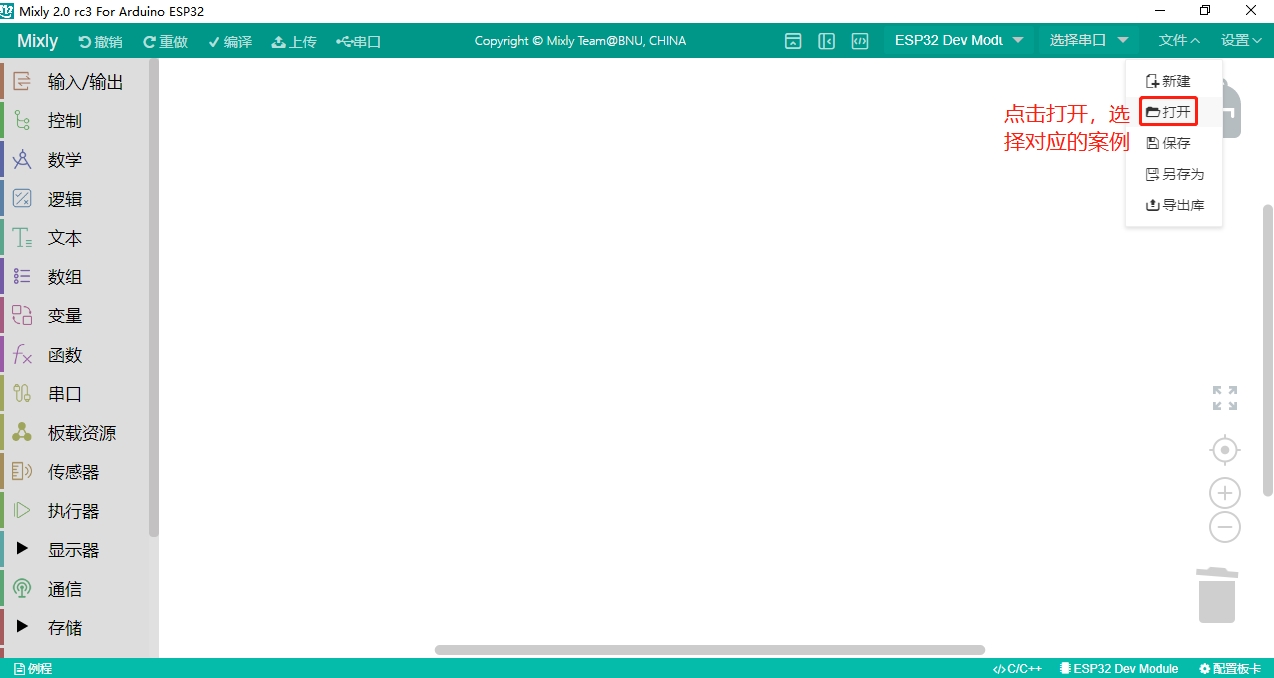Viewport: 1274px width, 678px height.
Task: Zoom in with the plus circle icon
Action: pyautogui.click(x=1224, y=493)
